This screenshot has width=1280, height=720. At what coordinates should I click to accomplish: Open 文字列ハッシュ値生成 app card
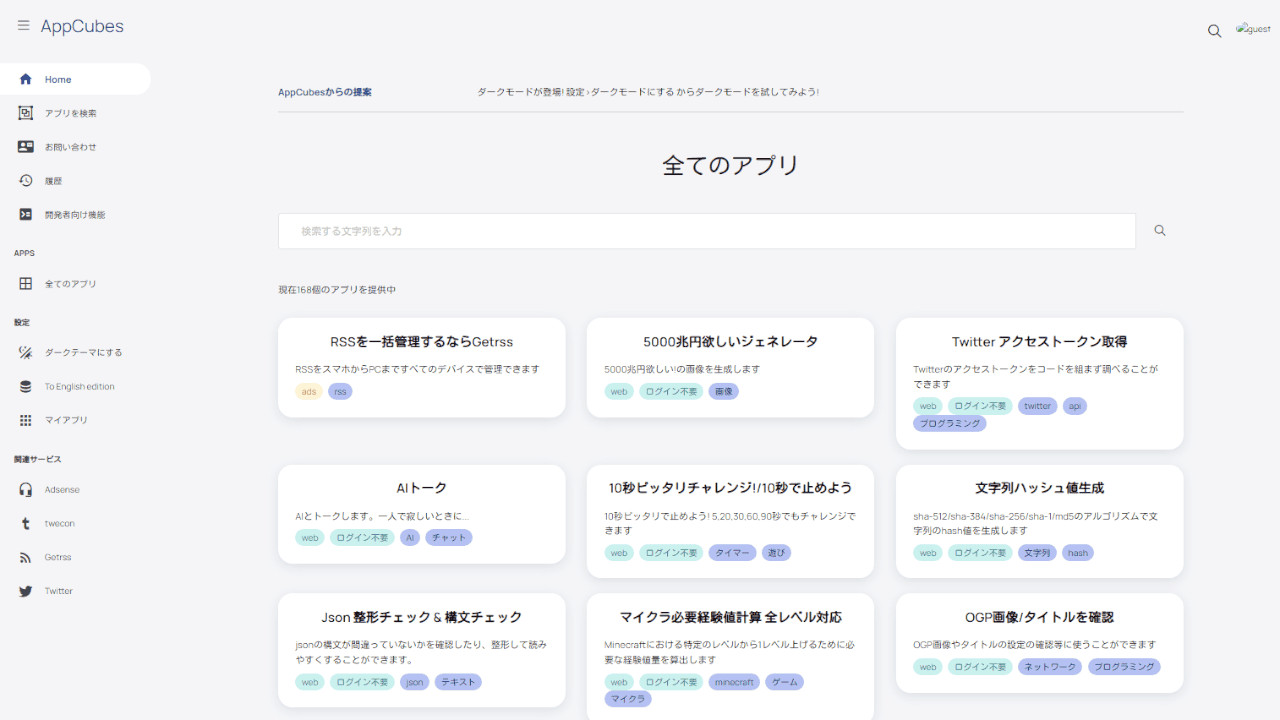(x=1039, y=521)
